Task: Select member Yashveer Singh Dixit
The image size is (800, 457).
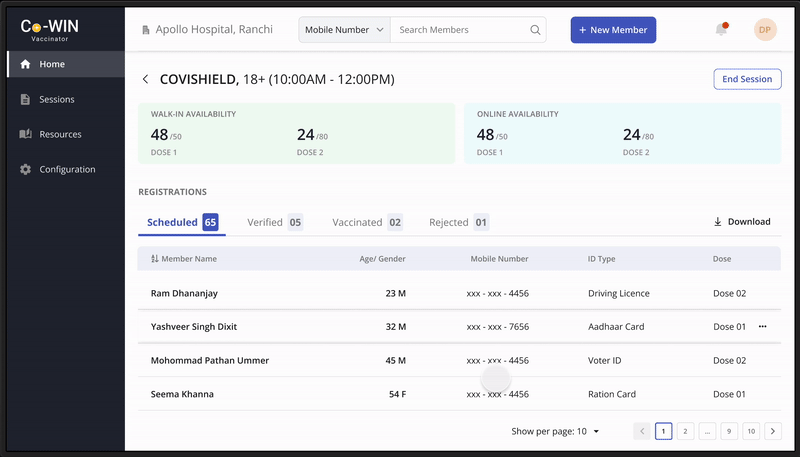Action: (x=194, y=326)
